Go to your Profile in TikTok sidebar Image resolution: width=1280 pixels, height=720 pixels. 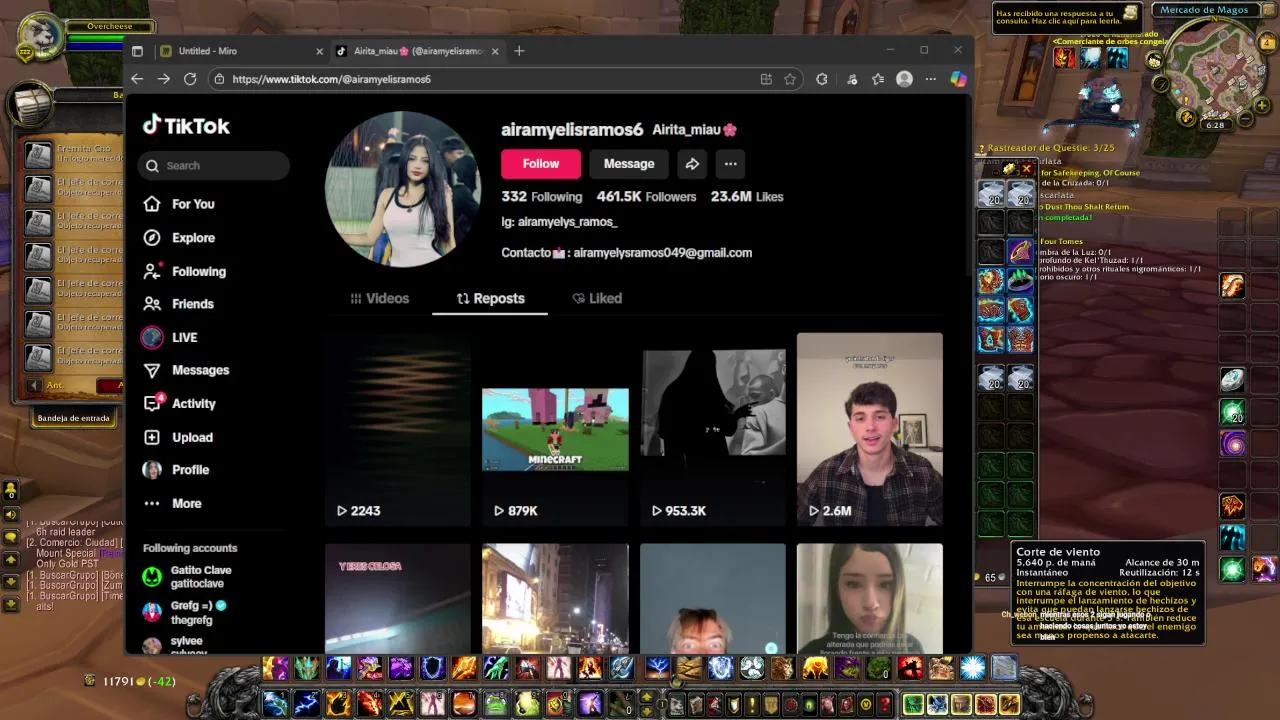tap(178, 470)
